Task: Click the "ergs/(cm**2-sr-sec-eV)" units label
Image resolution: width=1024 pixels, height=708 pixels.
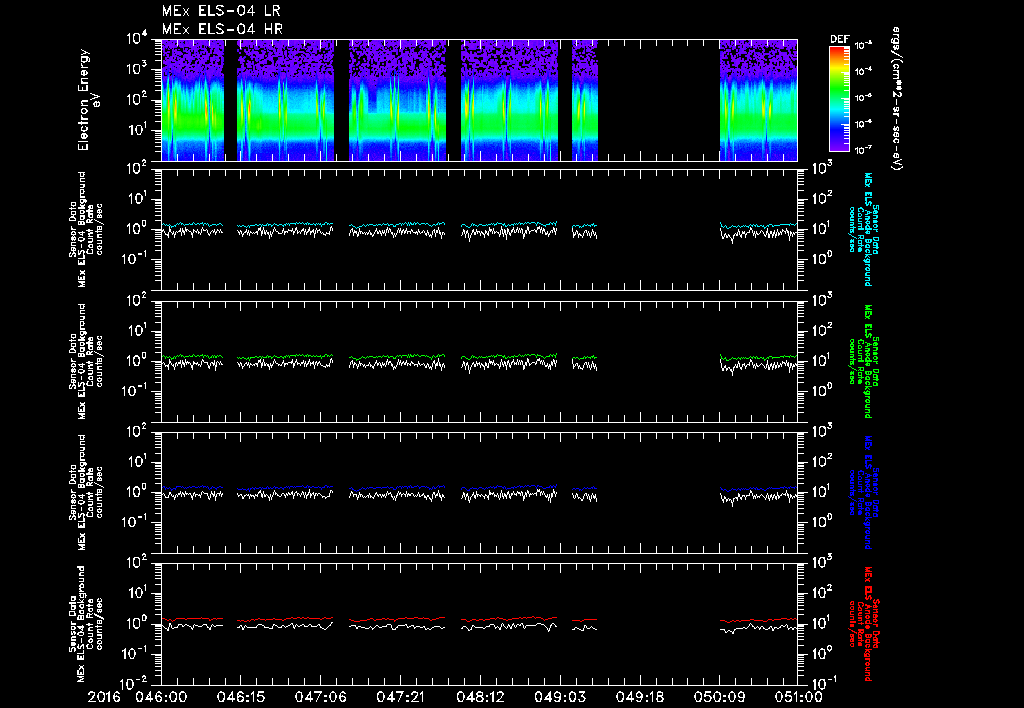Action: pyautogui.click(x=897, y=99)
